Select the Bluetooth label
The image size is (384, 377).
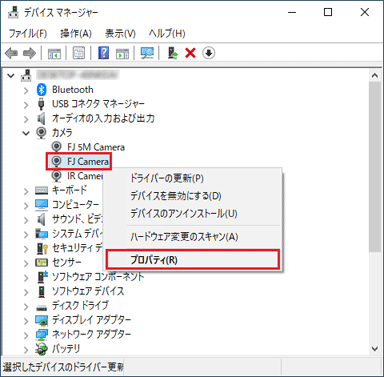pos(73,90)
